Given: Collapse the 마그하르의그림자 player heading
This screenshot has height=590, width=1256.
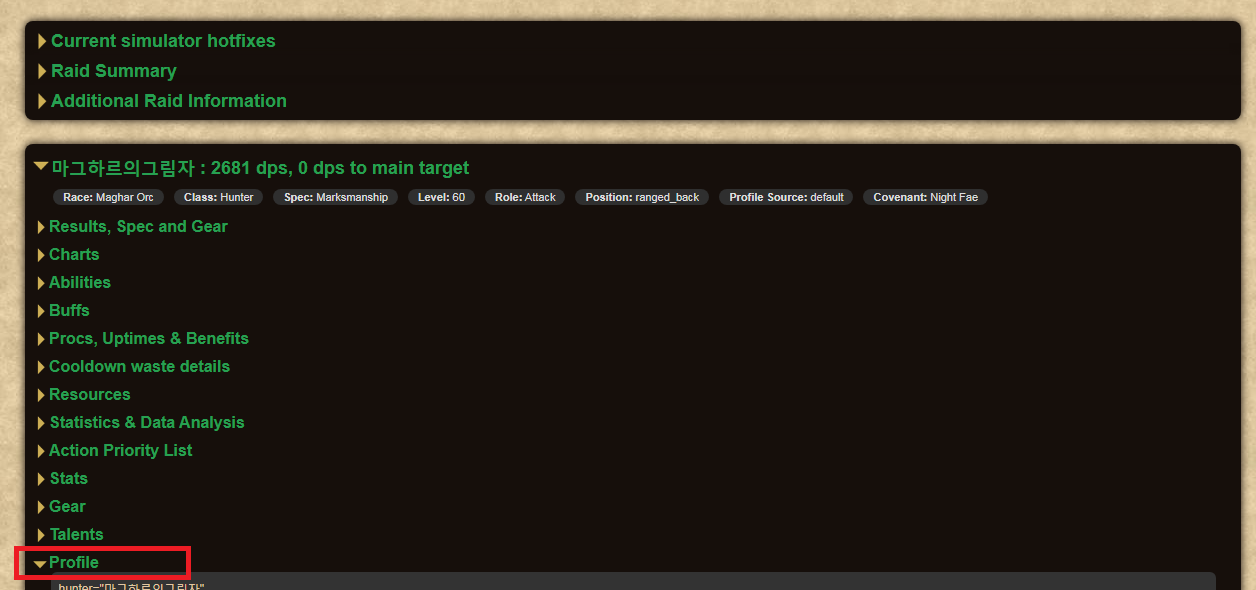Looking at the screenshot, I should point(259,168).
